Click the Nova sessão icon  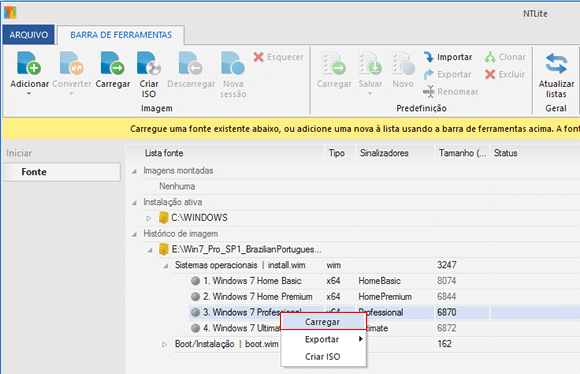[233, 63]
